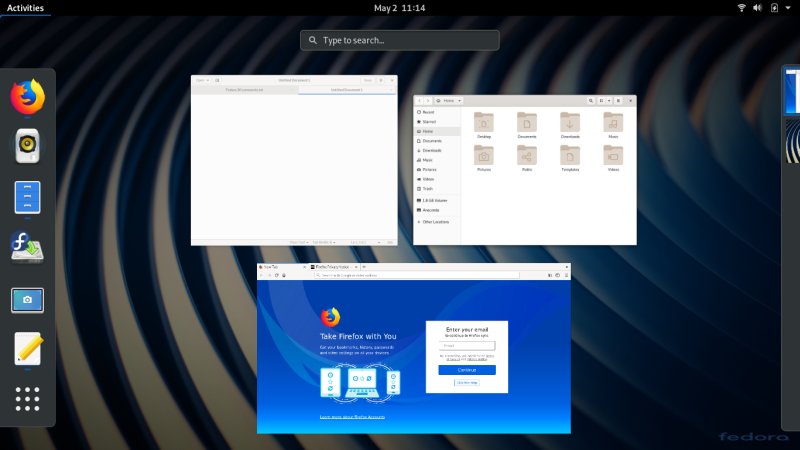Open the Screenshot app in dash

click(28, 299)
